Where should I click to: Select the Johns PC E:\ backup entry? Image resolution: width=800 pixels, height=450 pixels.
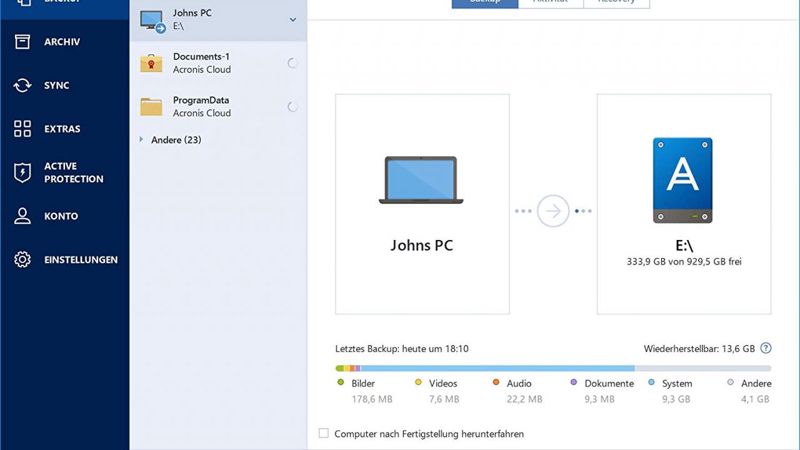coord(218,20)
